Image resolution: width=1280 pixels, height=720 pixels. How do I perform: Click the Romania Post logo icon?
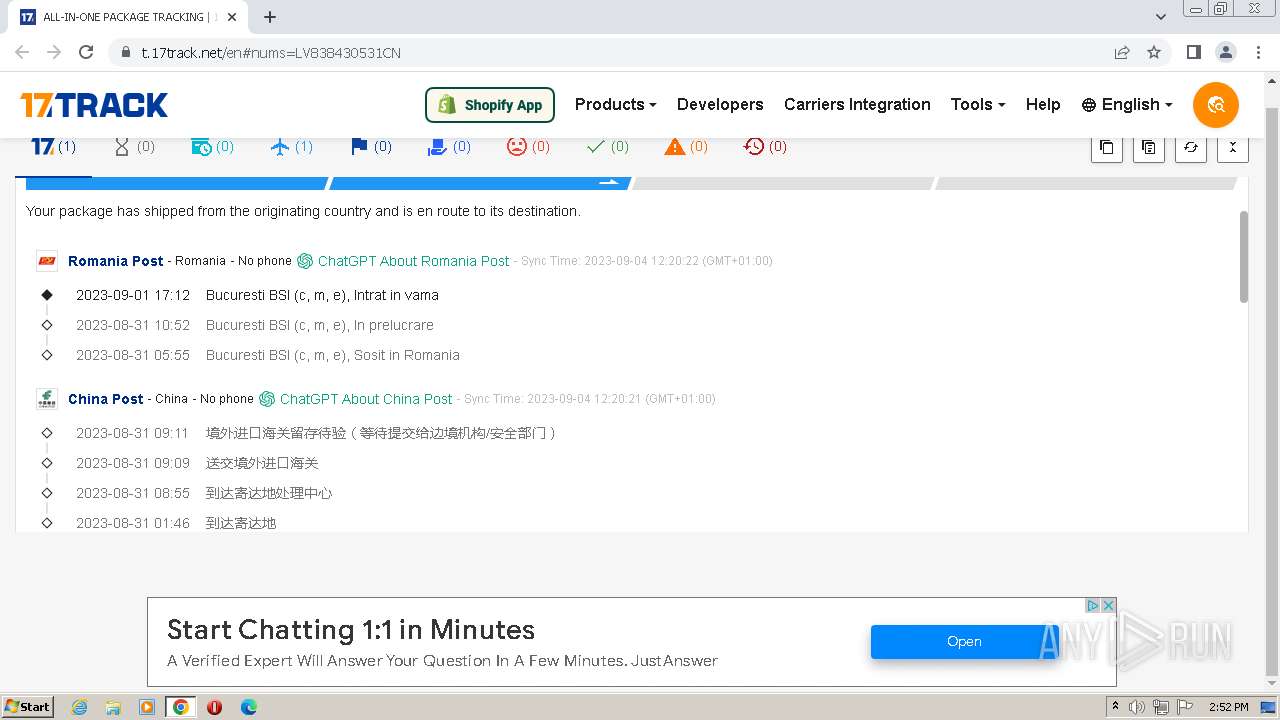coord(47,261)
